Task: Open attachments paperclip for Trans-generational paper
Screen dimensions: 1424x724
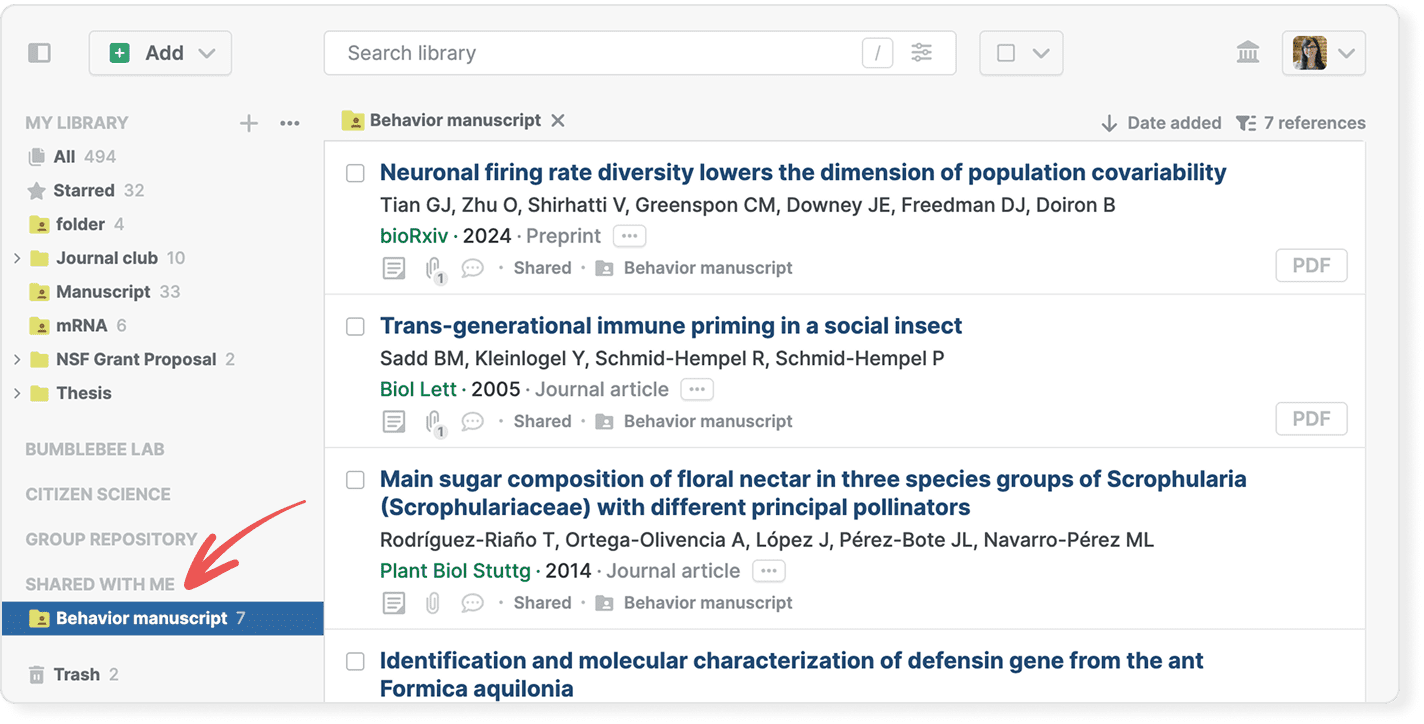Action: tap(434, 422)
